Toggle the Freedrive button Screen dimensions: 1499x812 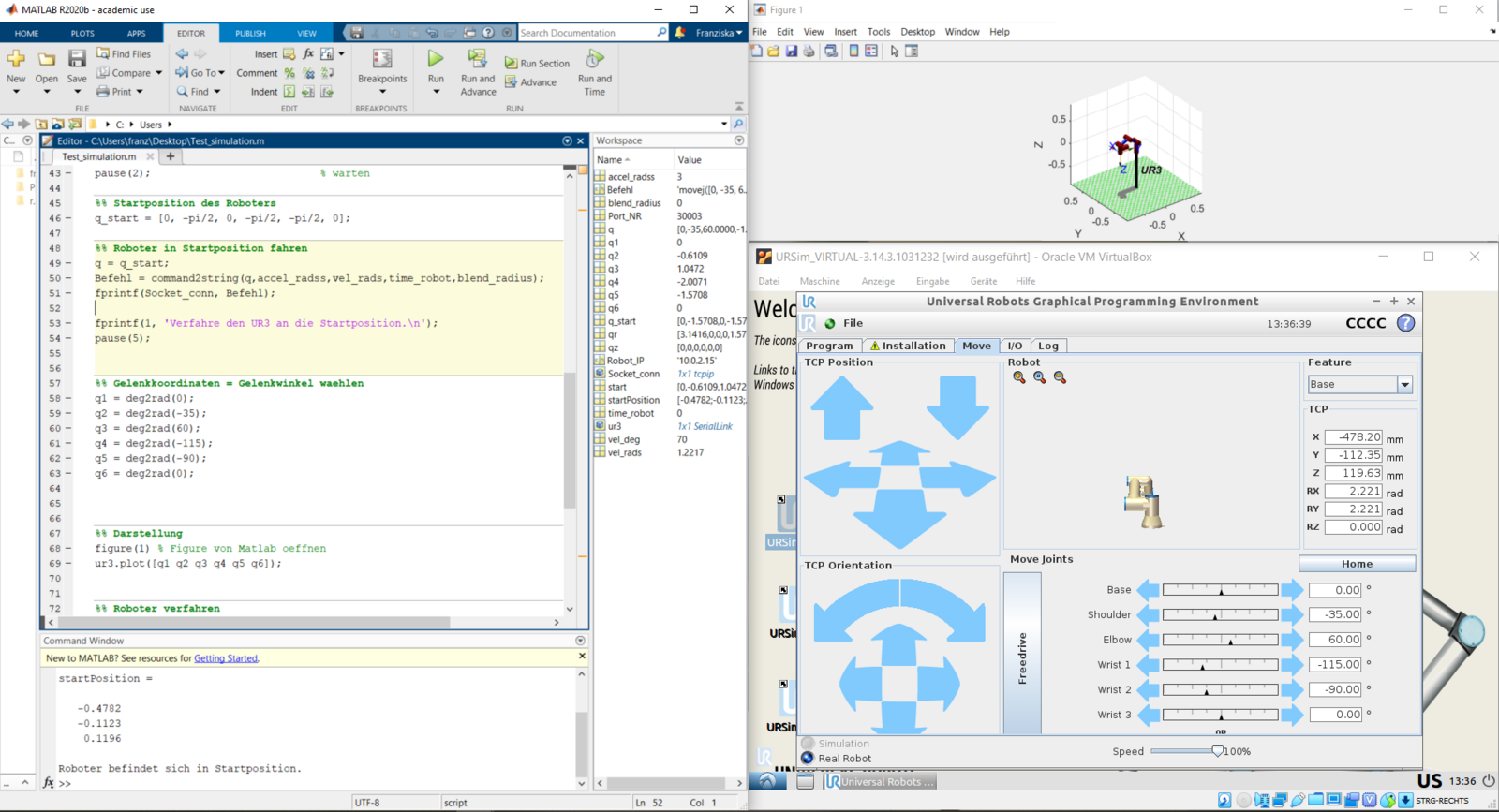(1022, 654)
